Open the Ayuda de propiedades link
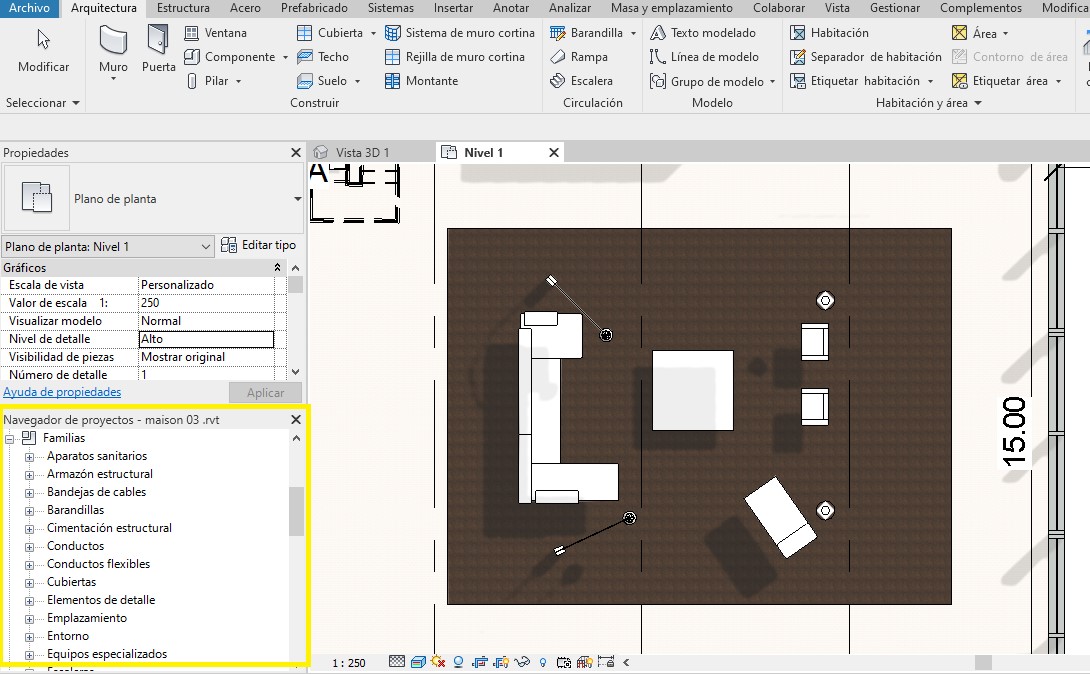Viewport: 1090px width, 674px height. [x=62, y=392]
